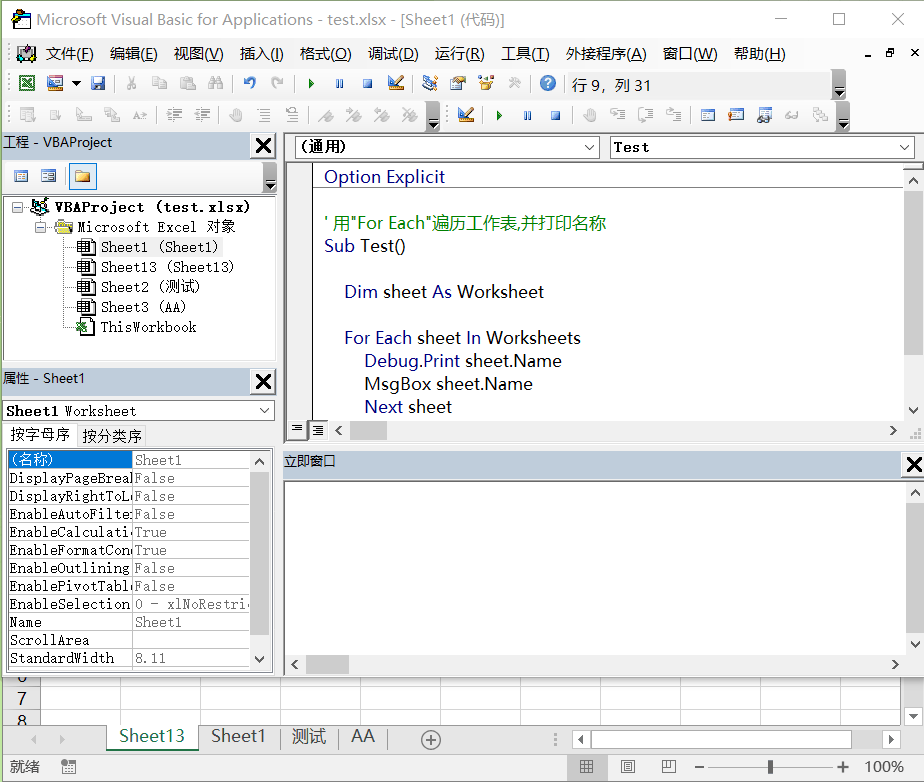Image resolution: width=924 pixels, height=782 pixels.
Task: Open the 工具(T) menu
Action: coord(525,54)
